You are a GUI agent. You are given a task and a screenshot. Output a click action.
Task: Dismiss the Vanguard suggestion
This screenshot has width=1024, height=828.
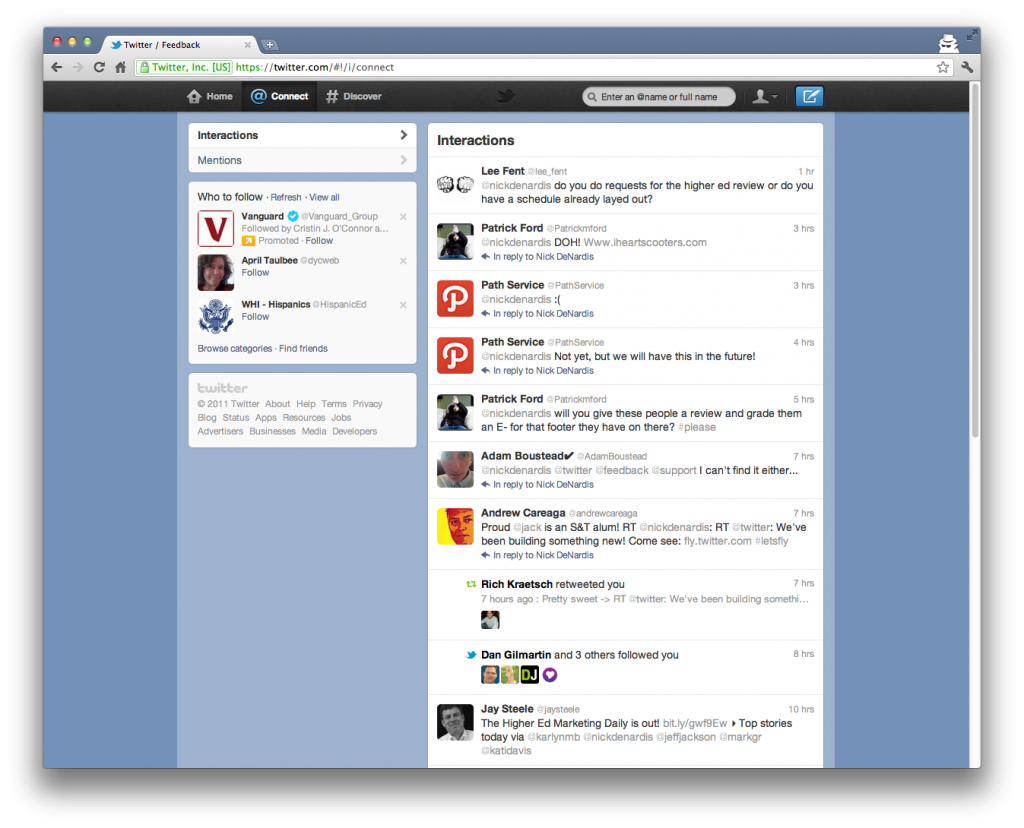click(403, 217)
